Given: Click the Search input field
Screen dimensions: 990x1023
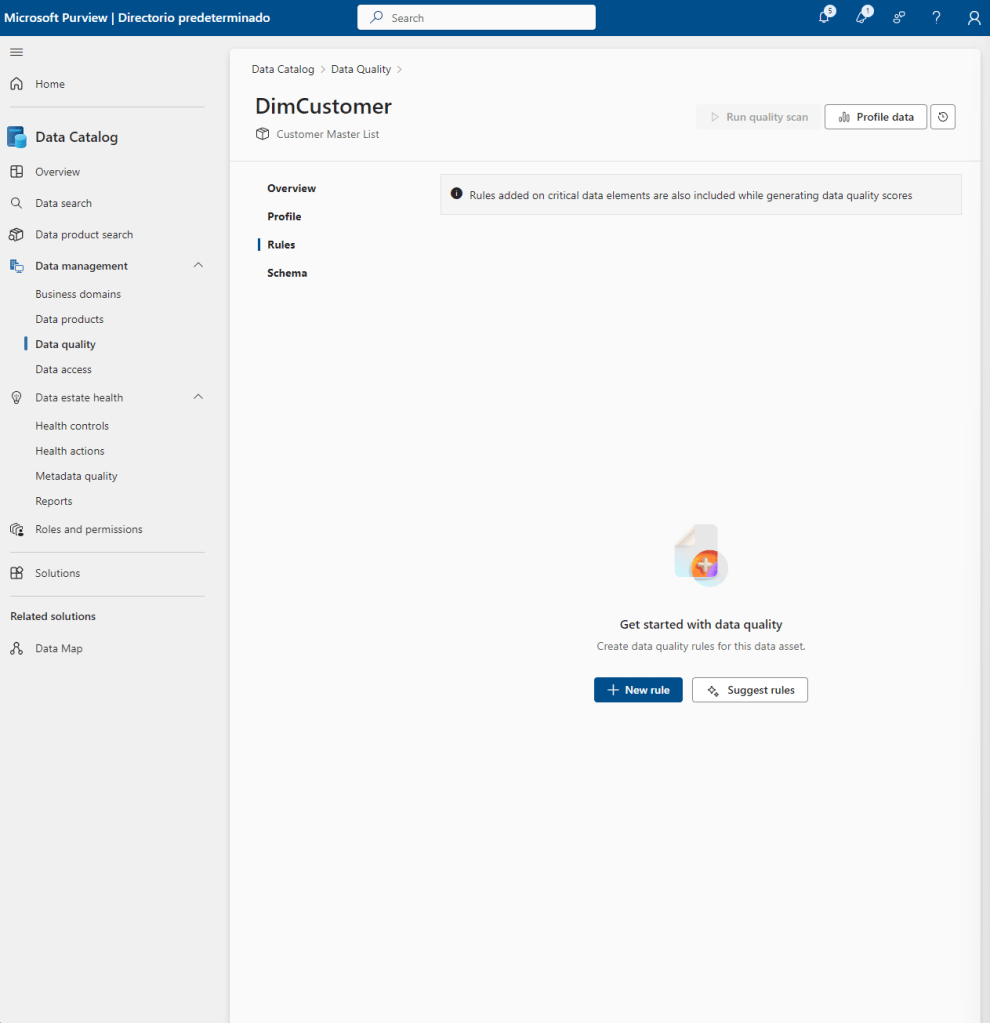Looking at the screenshot, I should (x=476, y=18).
